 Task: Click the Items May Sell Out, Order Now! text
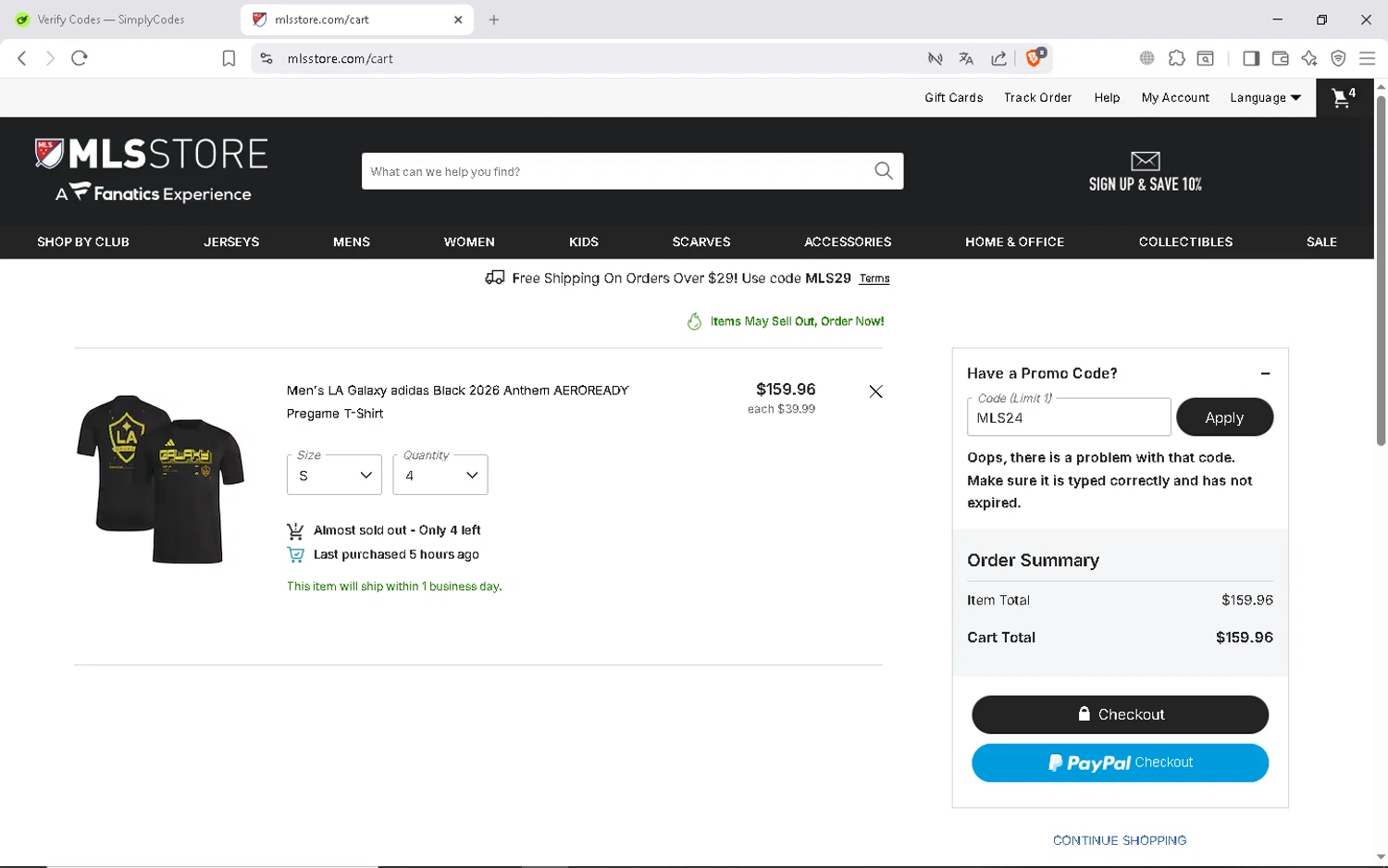click(x=797, y=322)
